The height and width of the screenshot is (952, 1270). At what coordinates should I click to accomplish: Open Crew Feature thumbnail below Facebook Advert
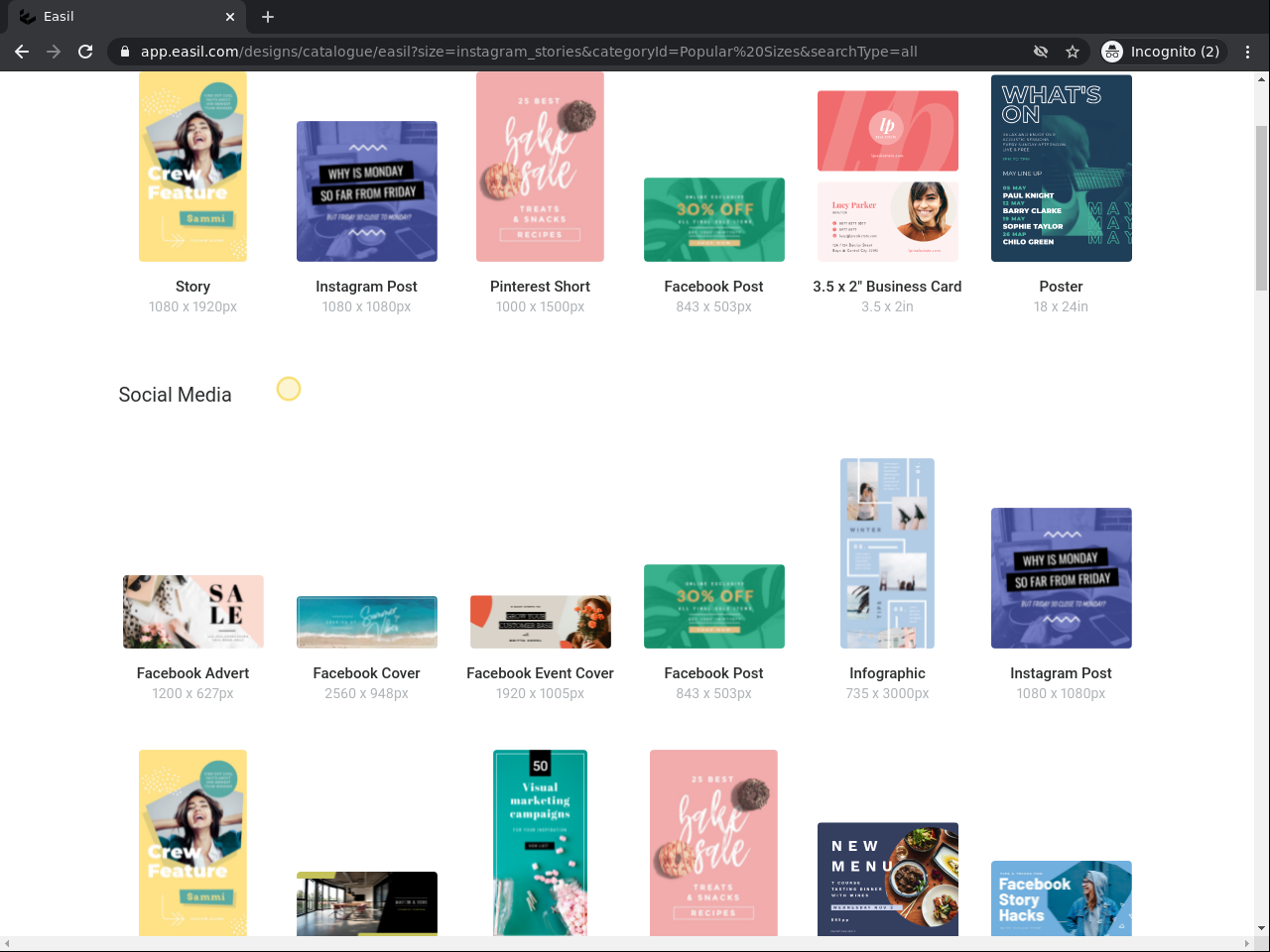tap(192, 843)
